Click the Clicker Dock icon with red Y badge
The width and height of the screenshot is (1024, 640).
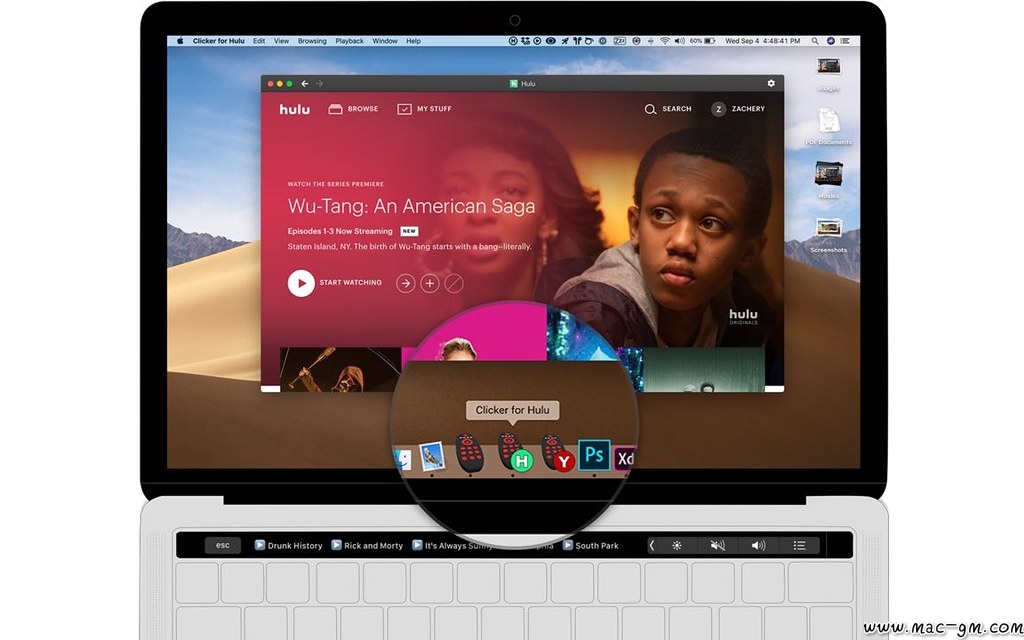(557, 453)
